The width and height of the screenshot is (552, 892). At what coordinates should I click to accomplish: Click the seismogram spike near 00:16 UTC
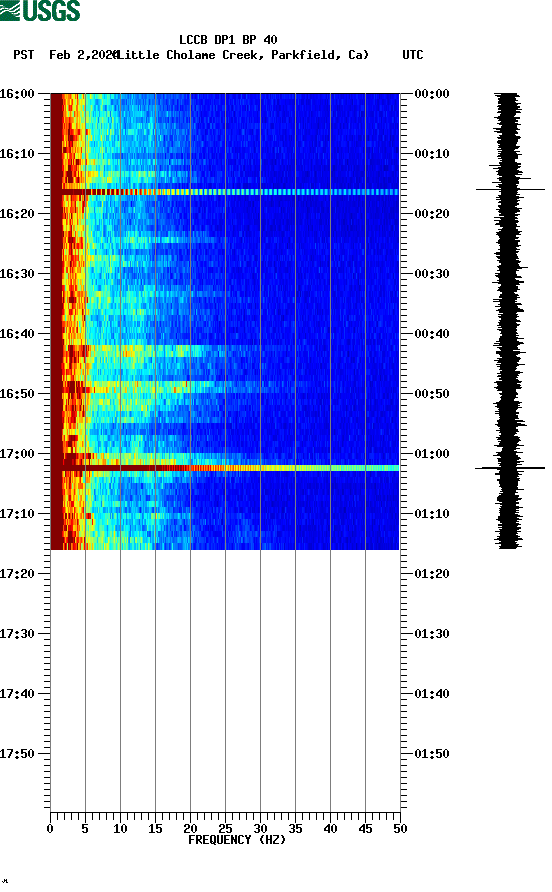pos(510,189)
